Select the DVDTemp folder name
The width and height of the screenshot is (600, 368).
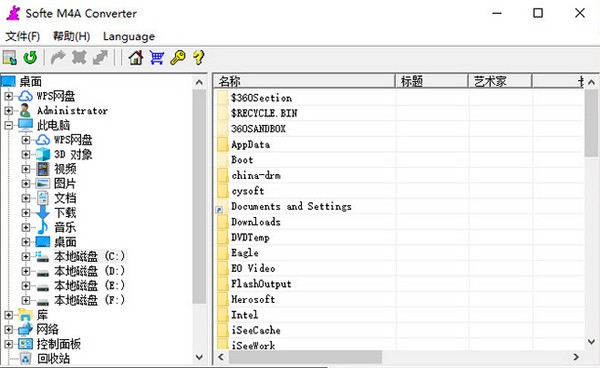pos(250,238)
